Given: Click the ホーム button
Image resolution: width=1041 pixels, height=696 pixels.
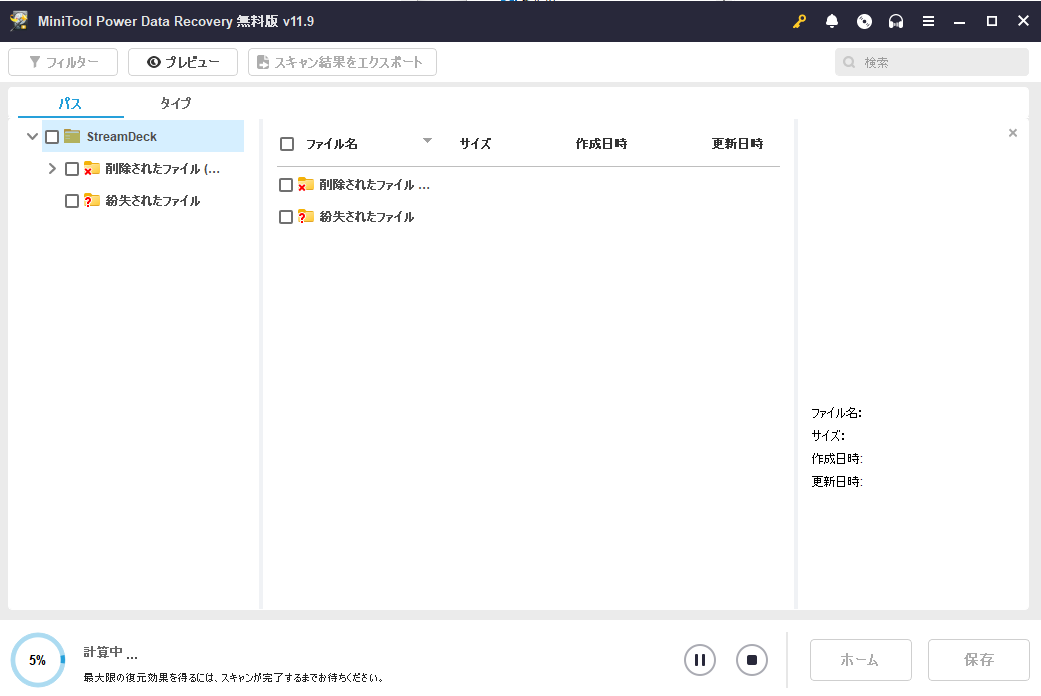Looking at the screenshot, I should (860, 660).
